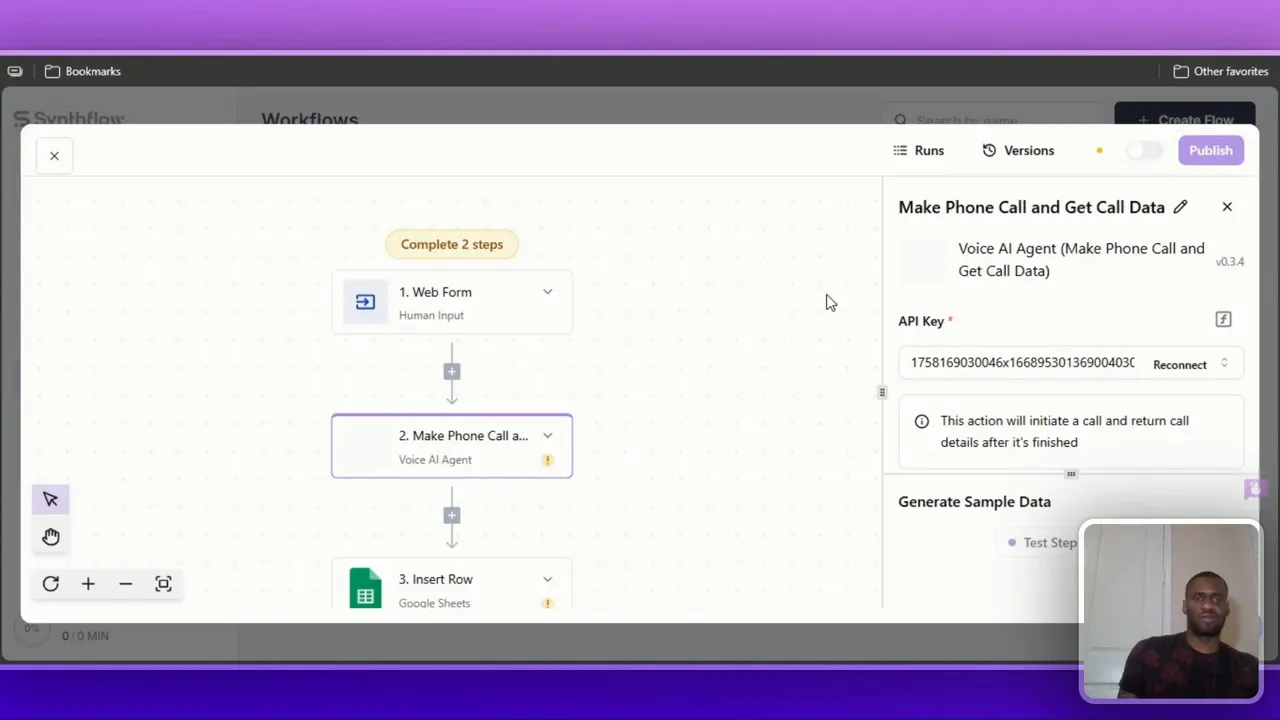This screenshot has width=1280, height=720.
Task: Zoom in with the plus icon
Action: (88, 584)
